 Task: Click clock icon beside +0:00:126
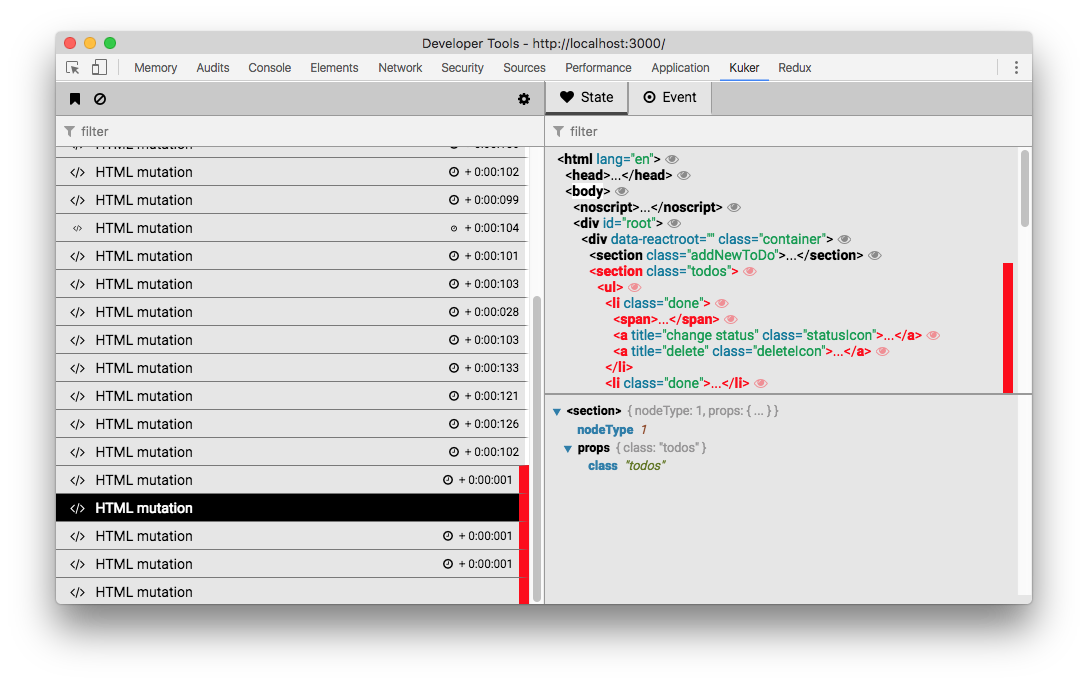[x=454, y=424]
